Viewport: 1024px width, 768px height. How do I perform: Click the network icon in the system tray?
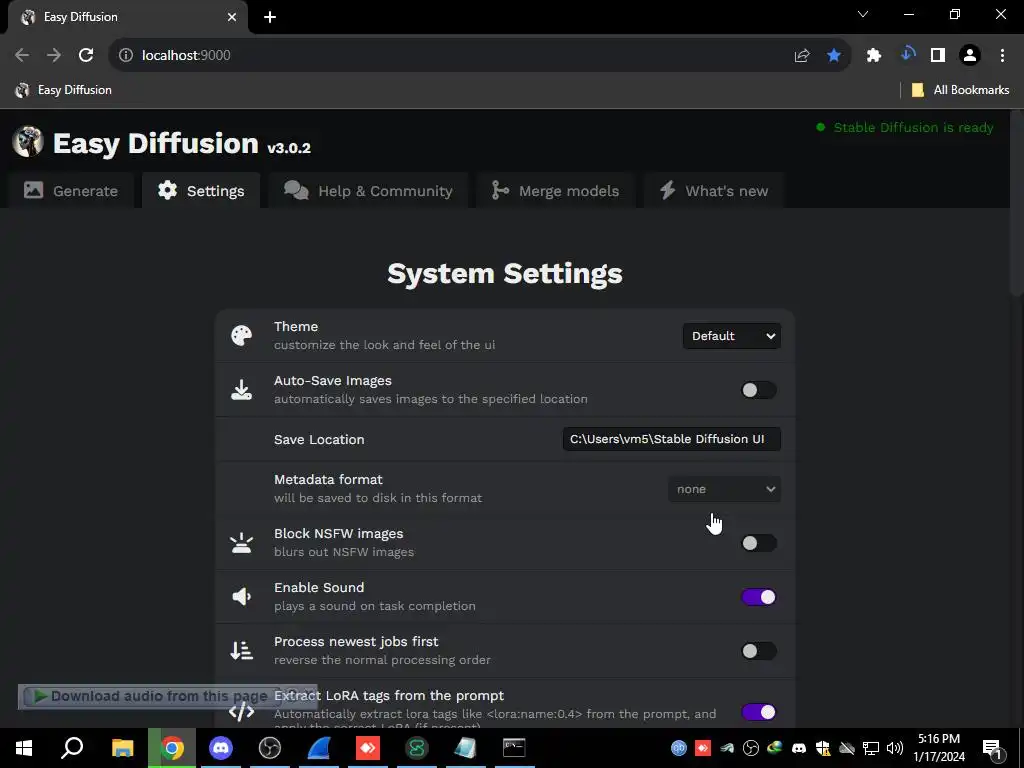pos(871,748)
